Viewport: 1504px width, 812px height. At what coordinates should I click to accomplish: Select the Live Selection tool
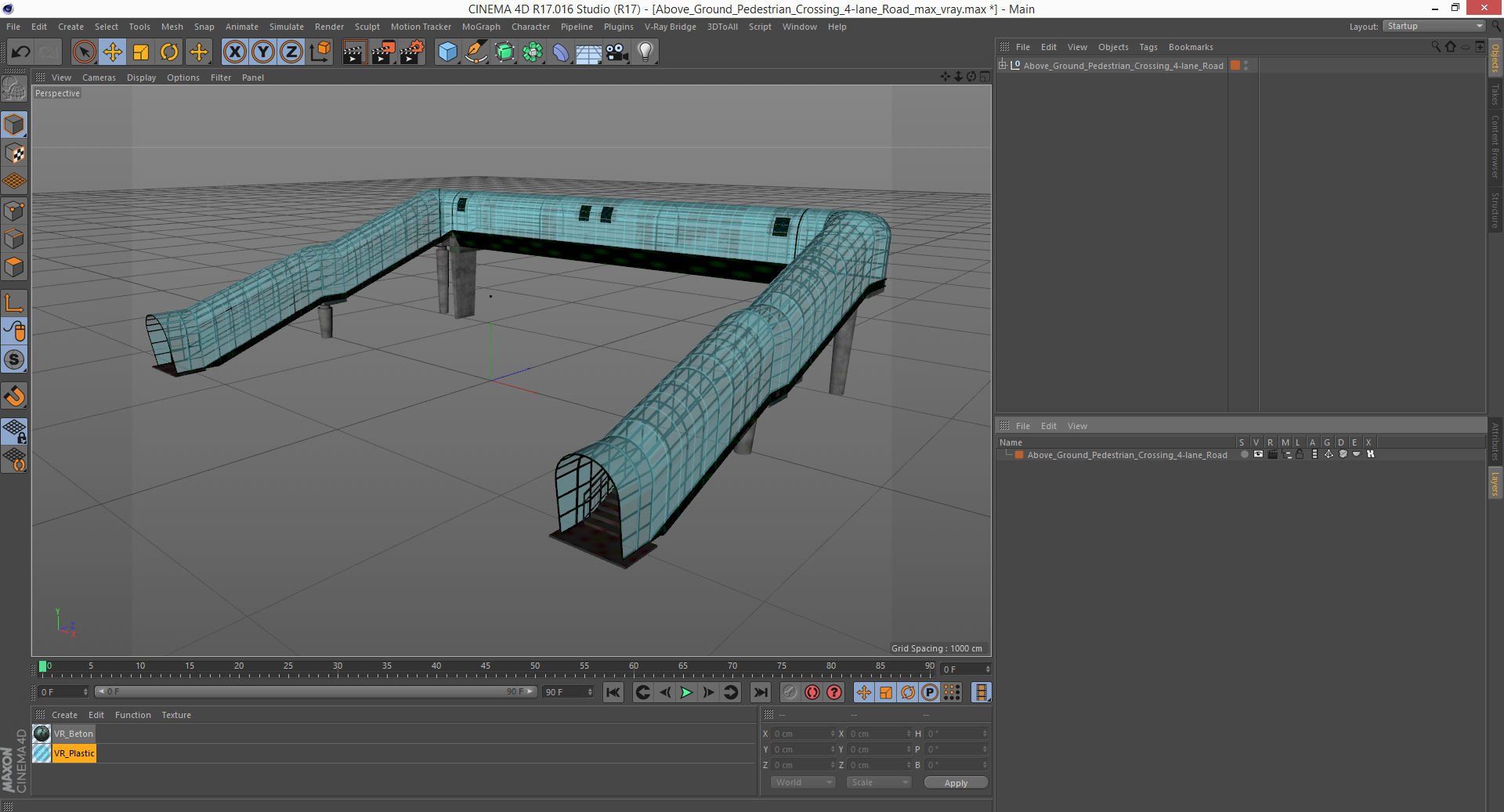pyautogui.click(x=84, y=52)
